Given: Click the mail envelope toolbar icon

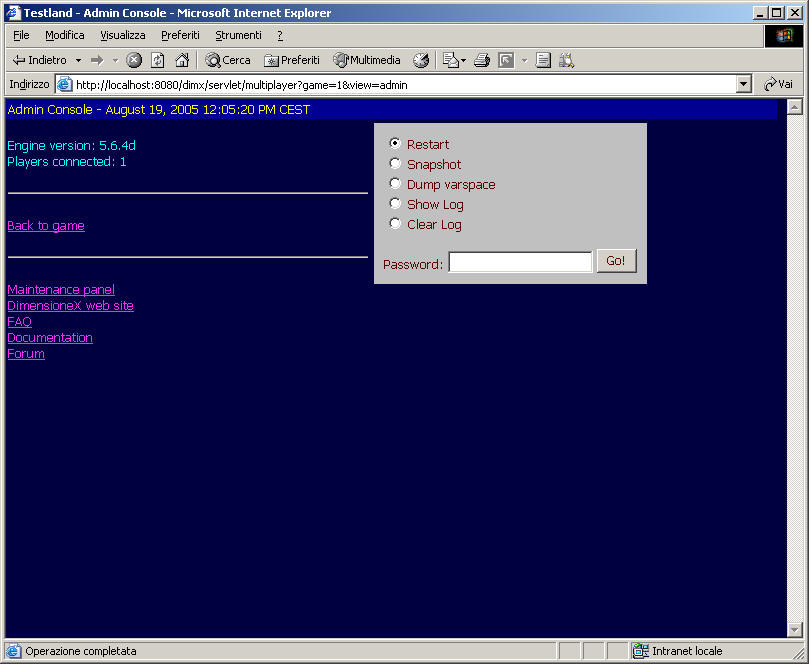Looking at the screenshot, I should click(450, 60).
